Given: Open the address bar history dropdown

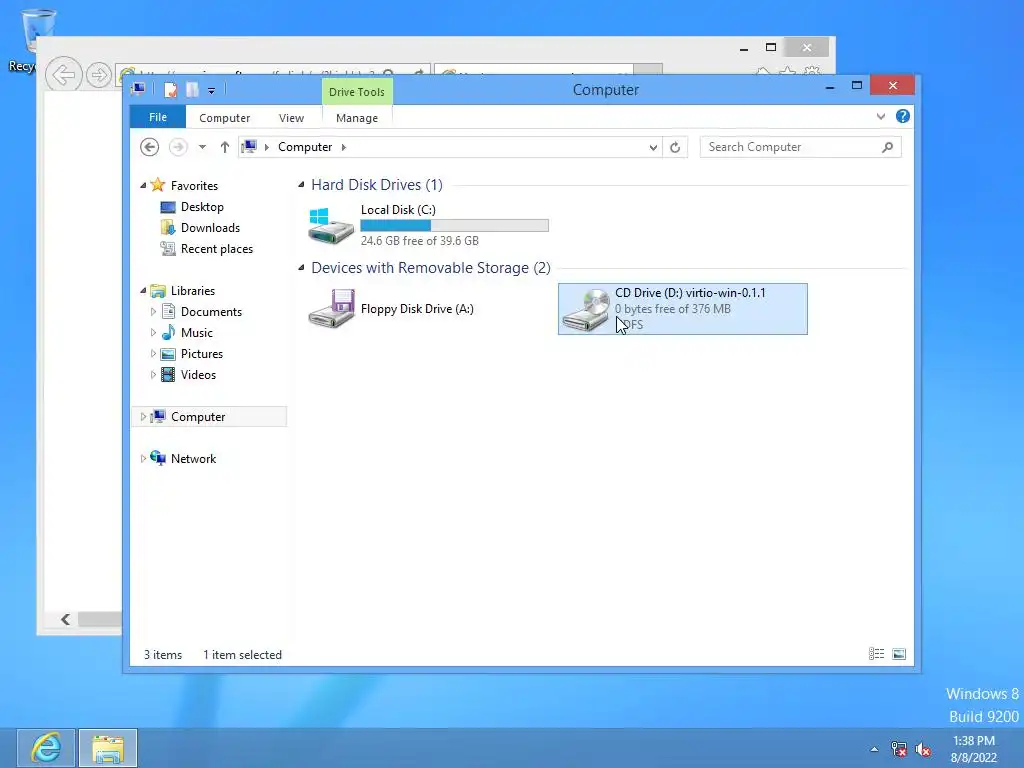Looking at the screenshot, I should point(652,147).
